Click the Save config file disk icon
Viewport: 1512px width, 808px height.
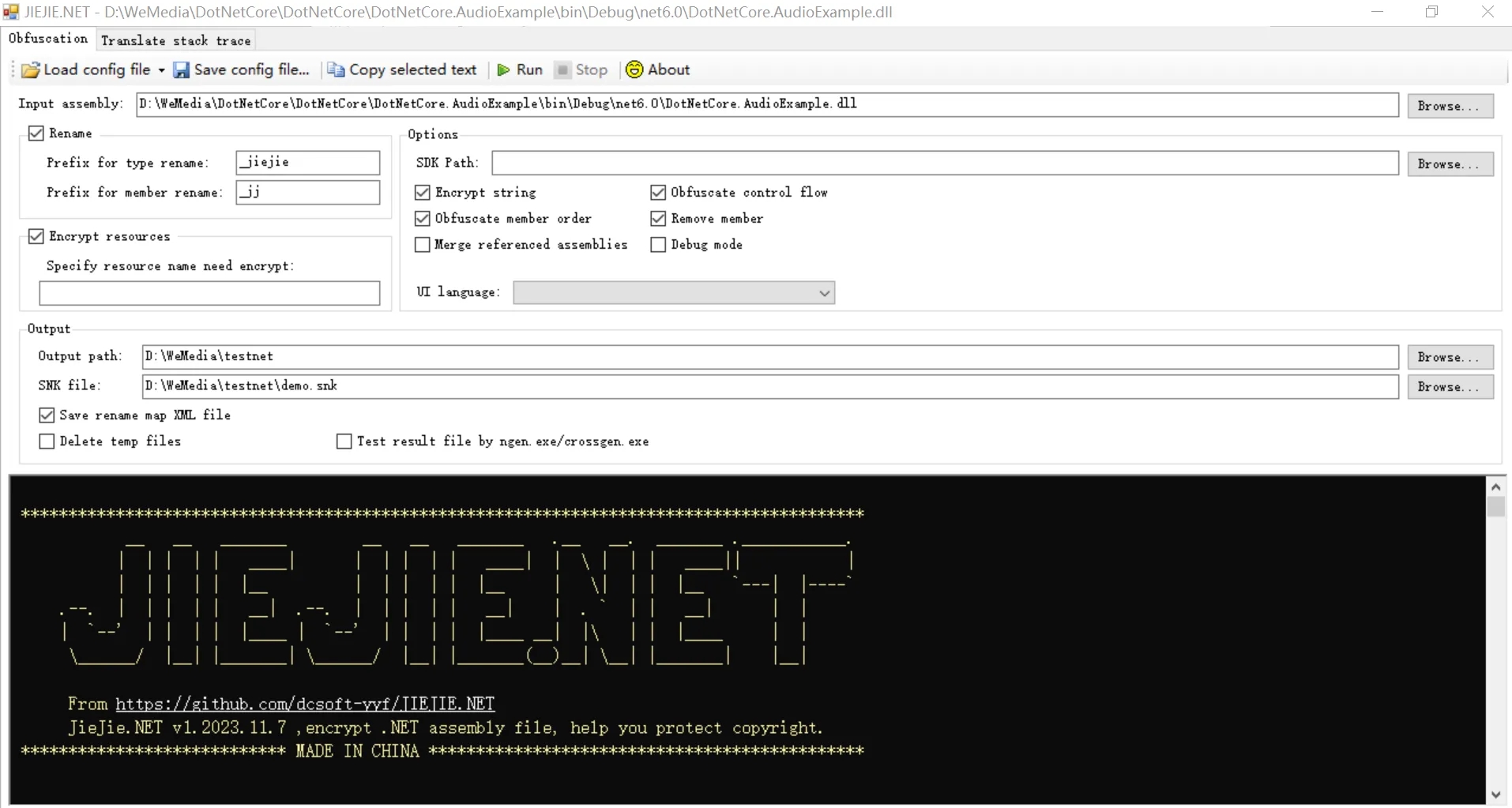tap(181, 70)
